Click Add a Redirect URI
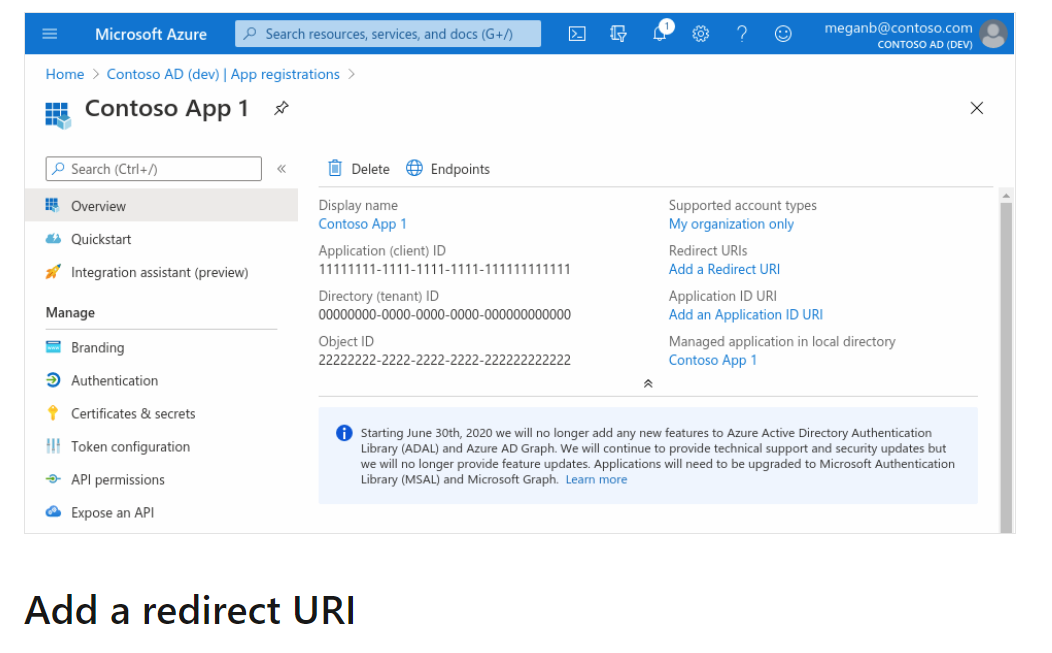The width and height of the screenshot is (1052, 653). click(724, 269)
